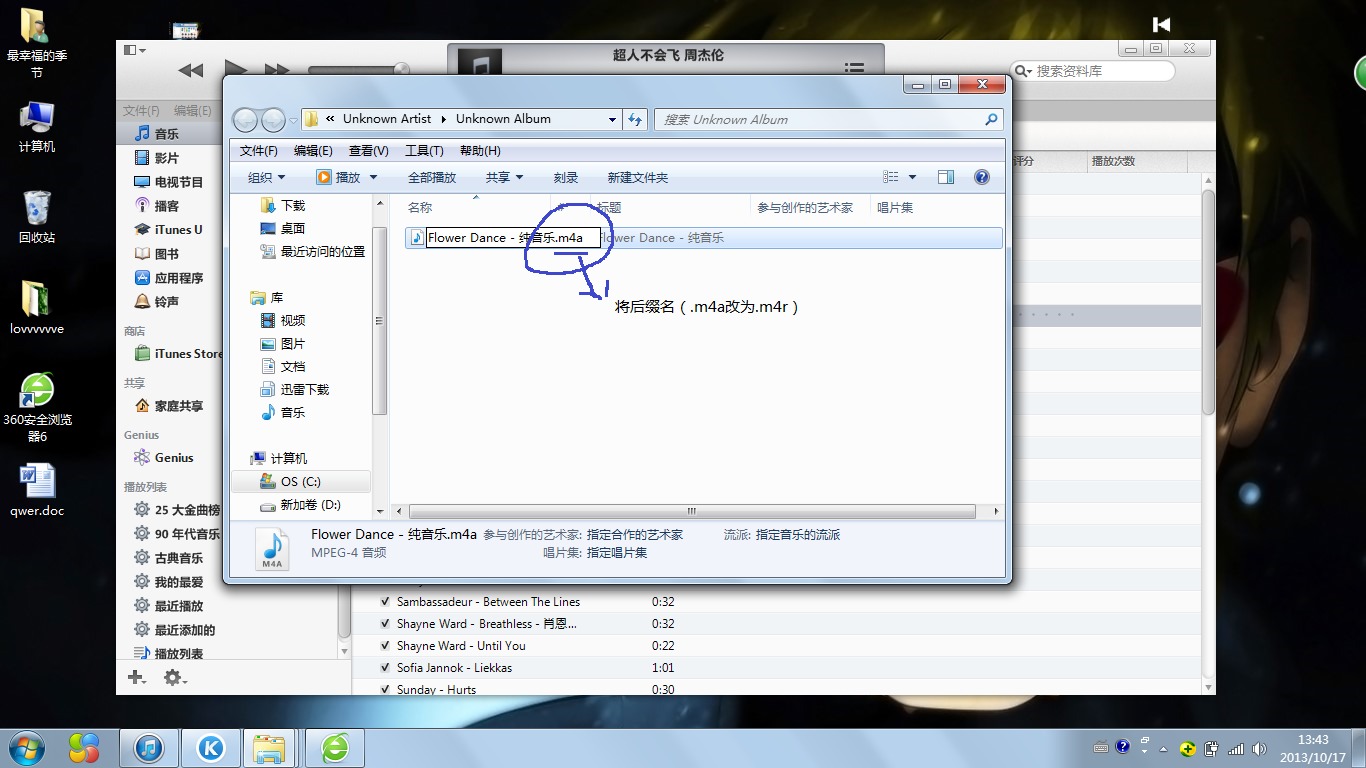This screenshot has width=1366, height=768.
Task: Open Explorer 工具(T) menu
Action: click(424, 151)
